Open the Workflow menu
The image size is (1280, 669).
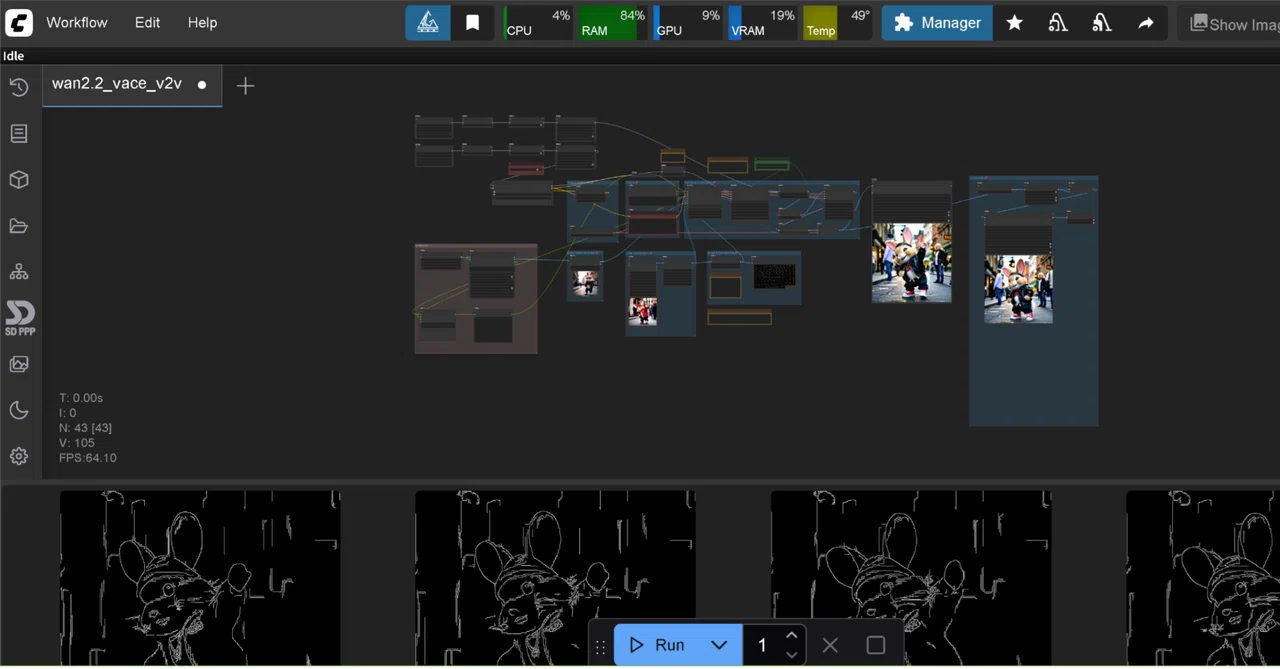coord(77,22)
